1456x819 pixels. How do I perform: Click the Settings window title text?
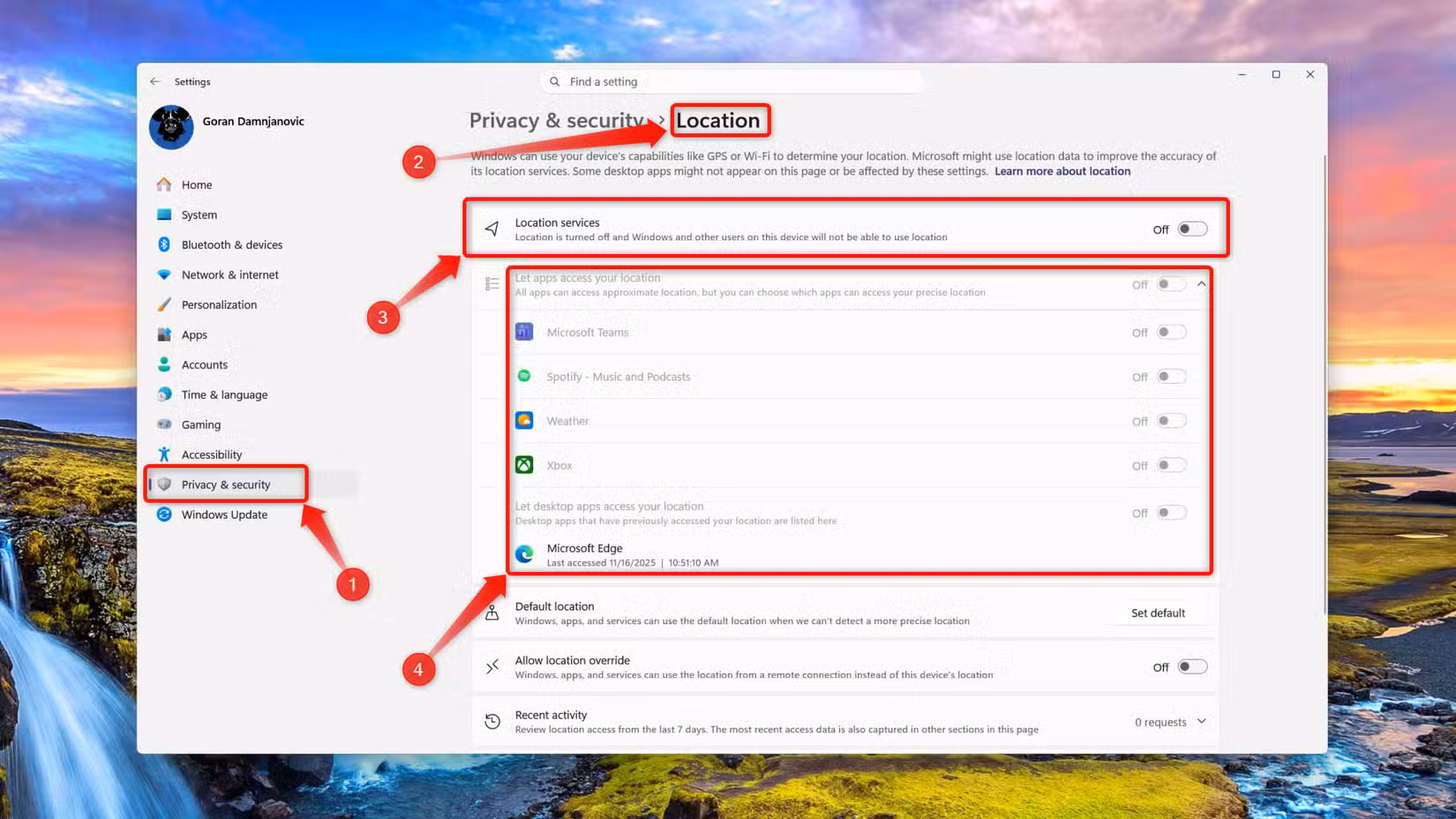(x=192, y=81)
